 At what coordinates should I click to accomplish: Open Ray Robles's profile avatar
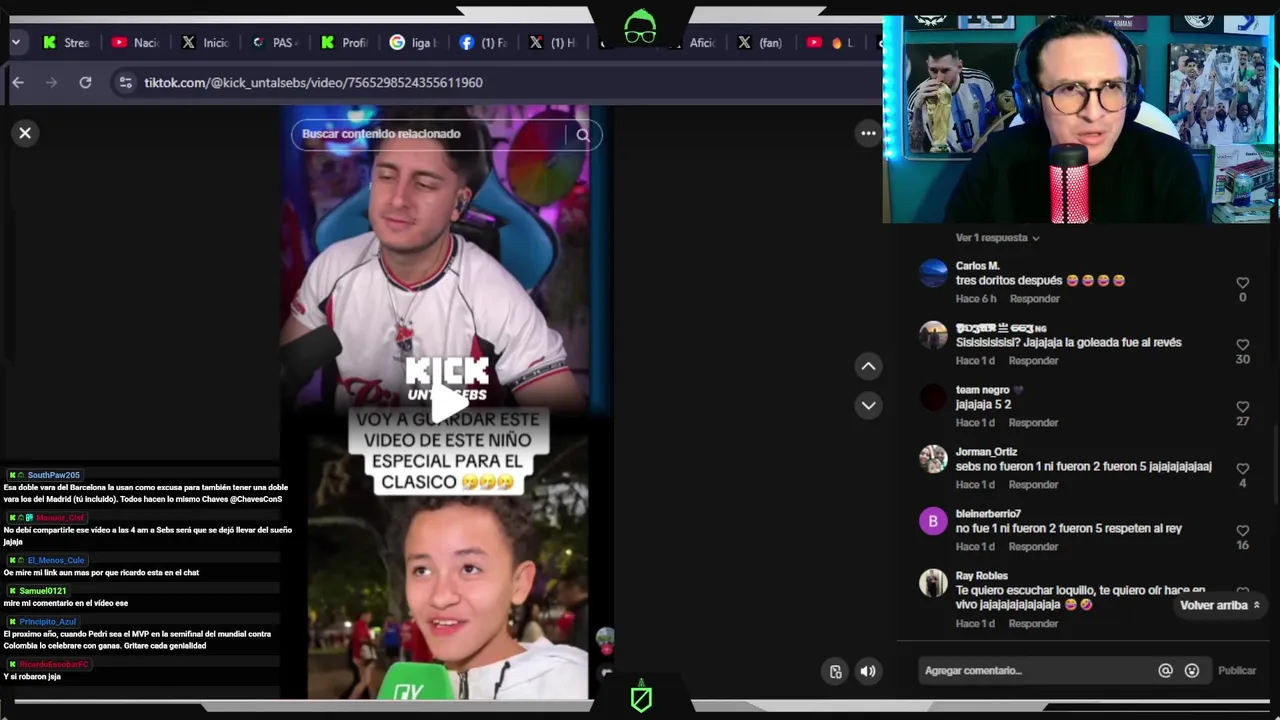point(933,583)
